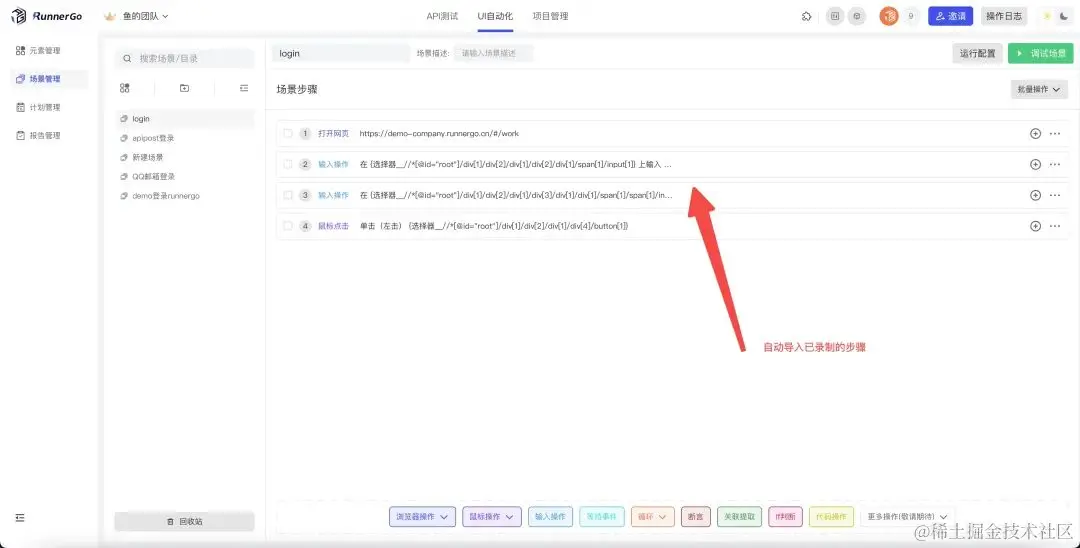Expand the 鼠标操作 dropdown

pos(492,517)
